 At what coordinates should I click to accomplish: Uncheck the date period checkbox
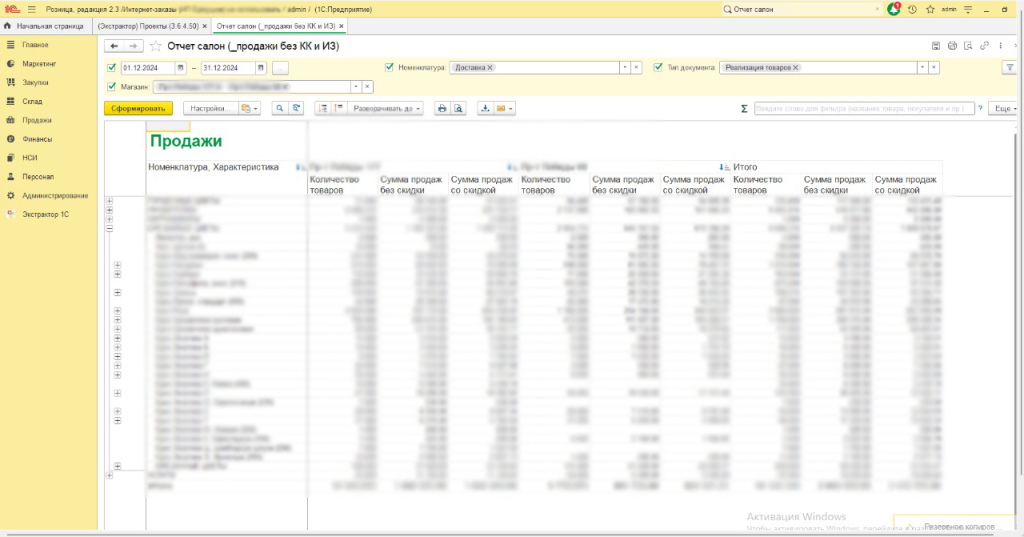pyautogui.click(x=111, y=68)
